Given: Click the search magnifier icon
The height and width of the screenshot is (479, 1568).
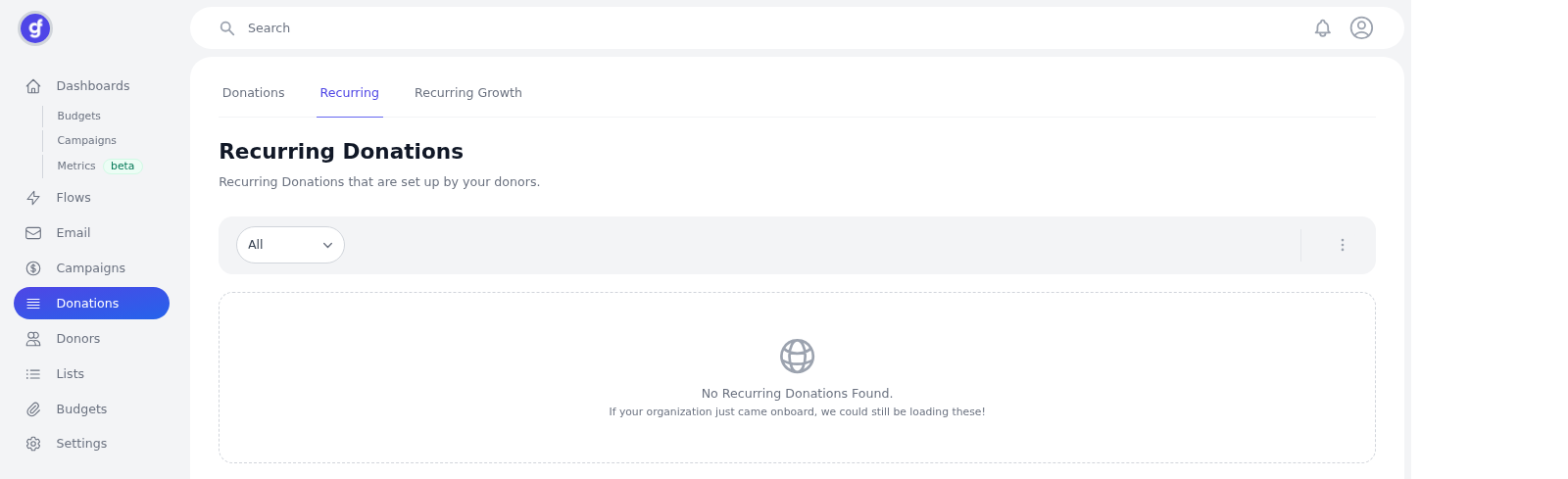Looking at the screenshot, I should coord(227,28).
